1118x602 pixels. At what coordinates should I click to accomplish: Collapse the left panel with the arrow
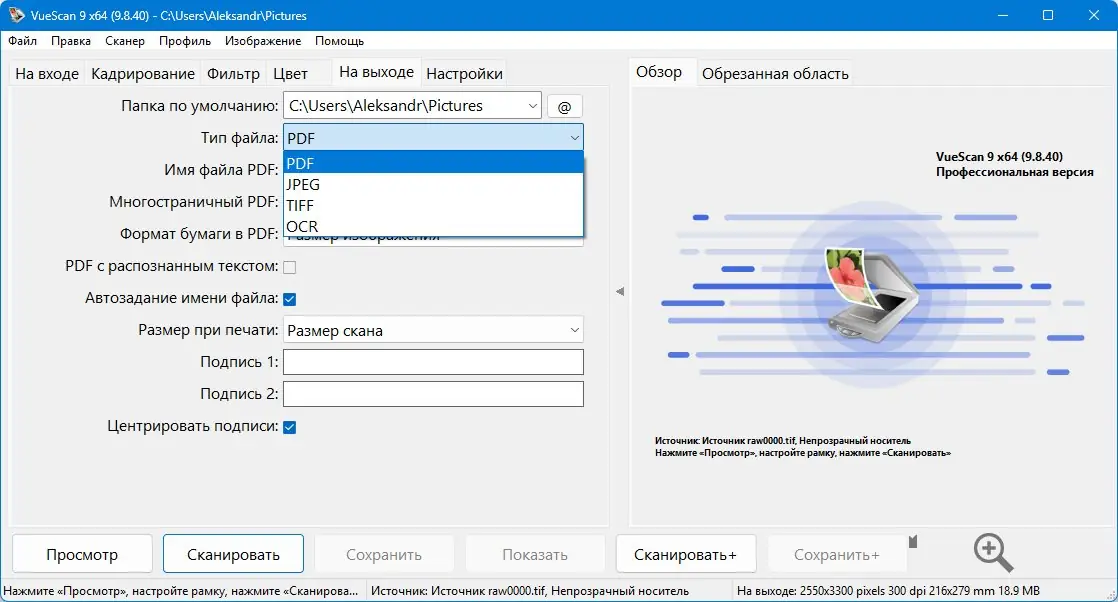point(620,291)
